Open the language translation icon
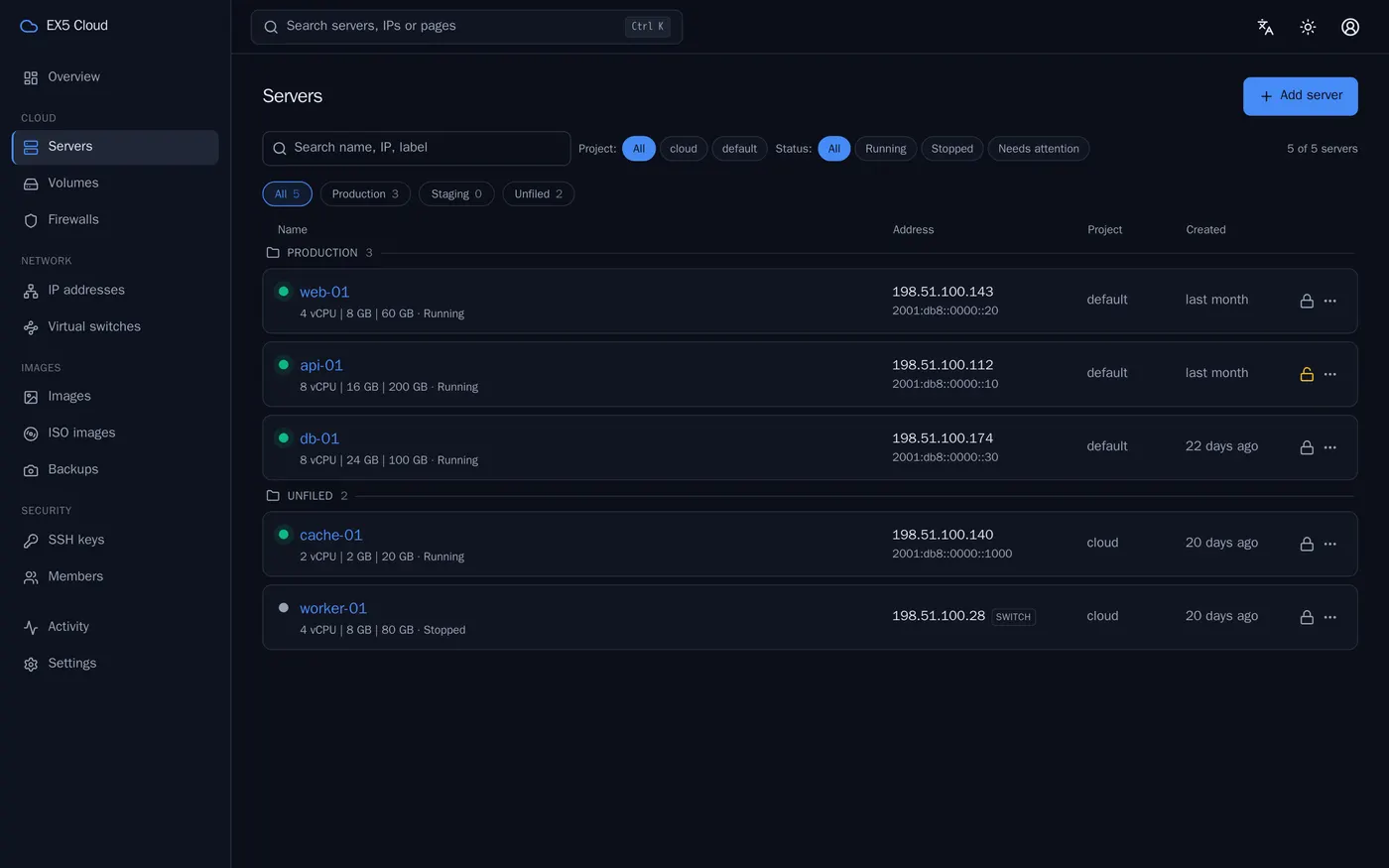1389x868 pixels. click(x=1265, y=27)
